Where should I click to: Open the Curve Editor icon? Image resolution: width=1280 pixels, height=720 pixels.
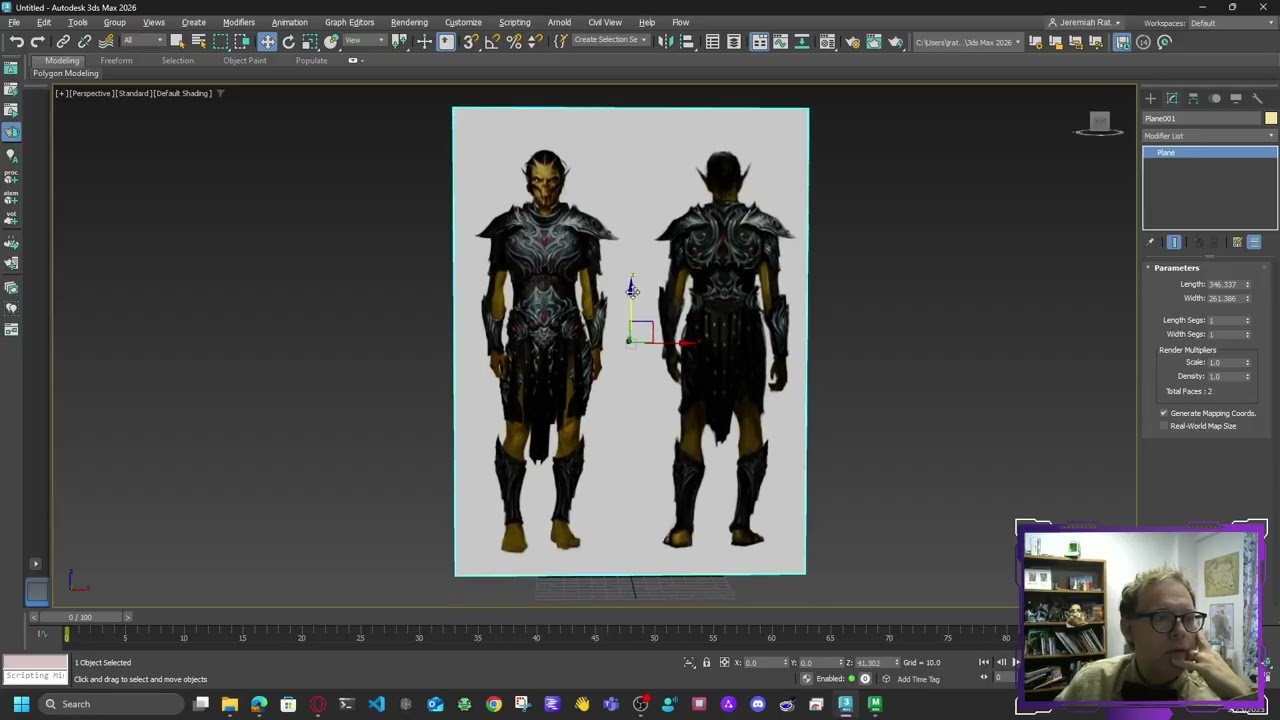pos(781,41)
